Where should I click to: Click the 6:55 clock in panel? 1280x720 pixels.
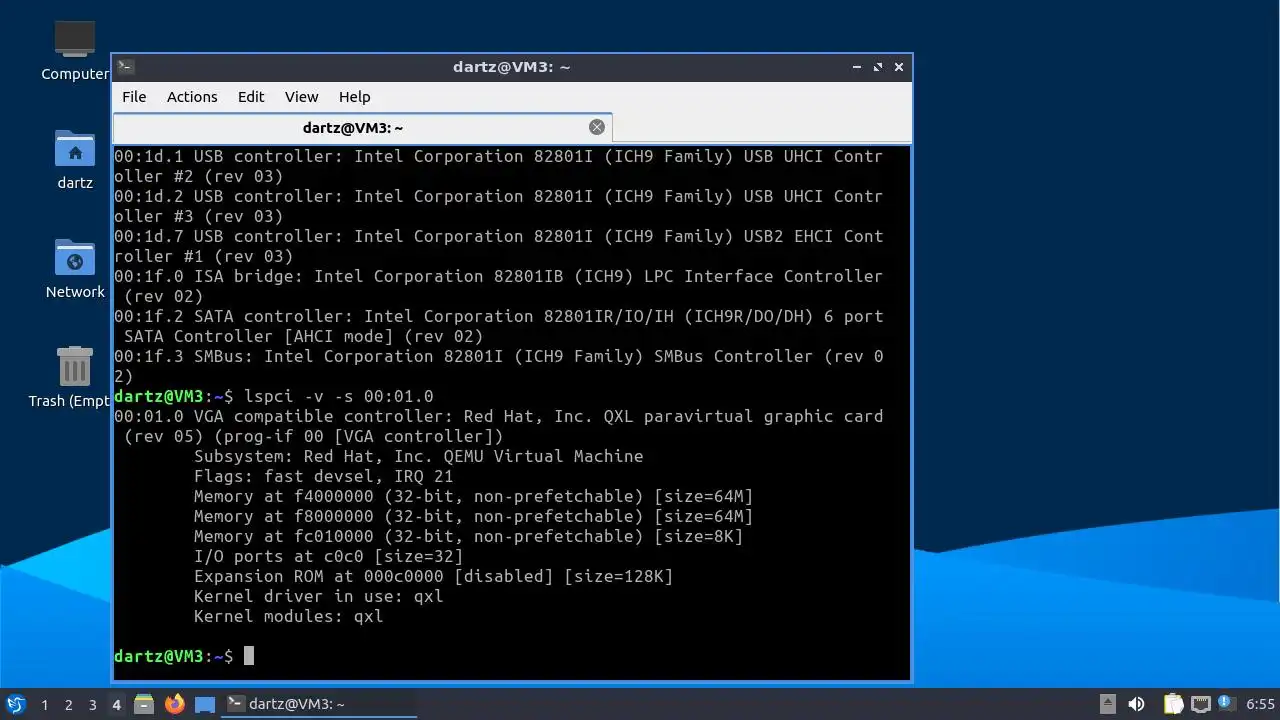(1260, 704)
